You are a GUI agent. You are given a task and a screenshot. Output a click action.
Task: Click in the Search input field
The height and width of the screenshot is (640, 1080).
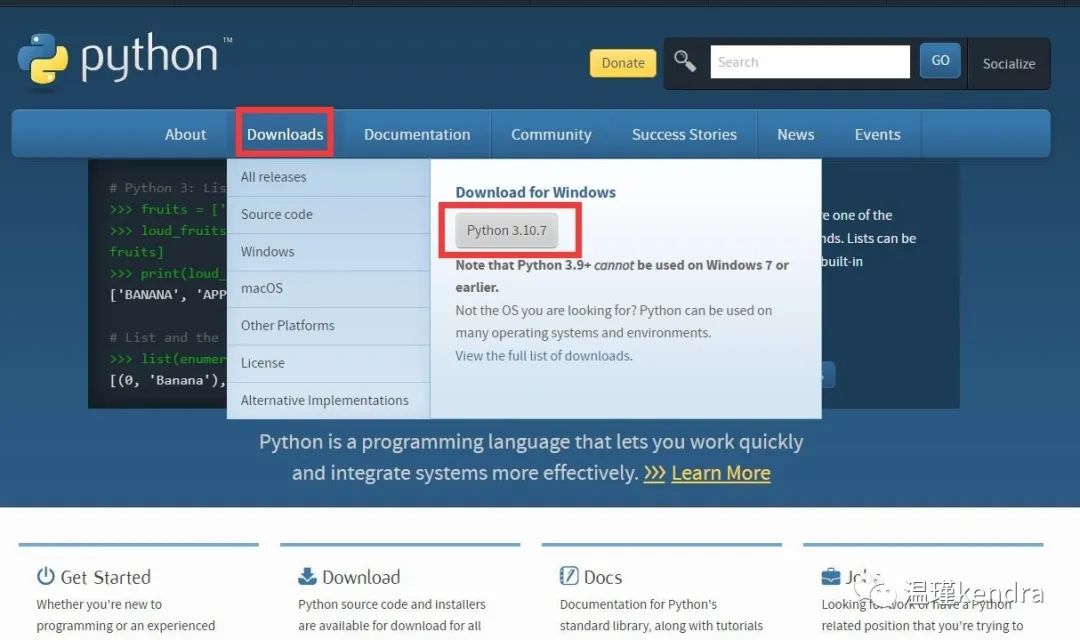pyautogui.click(x=810, y=62)
